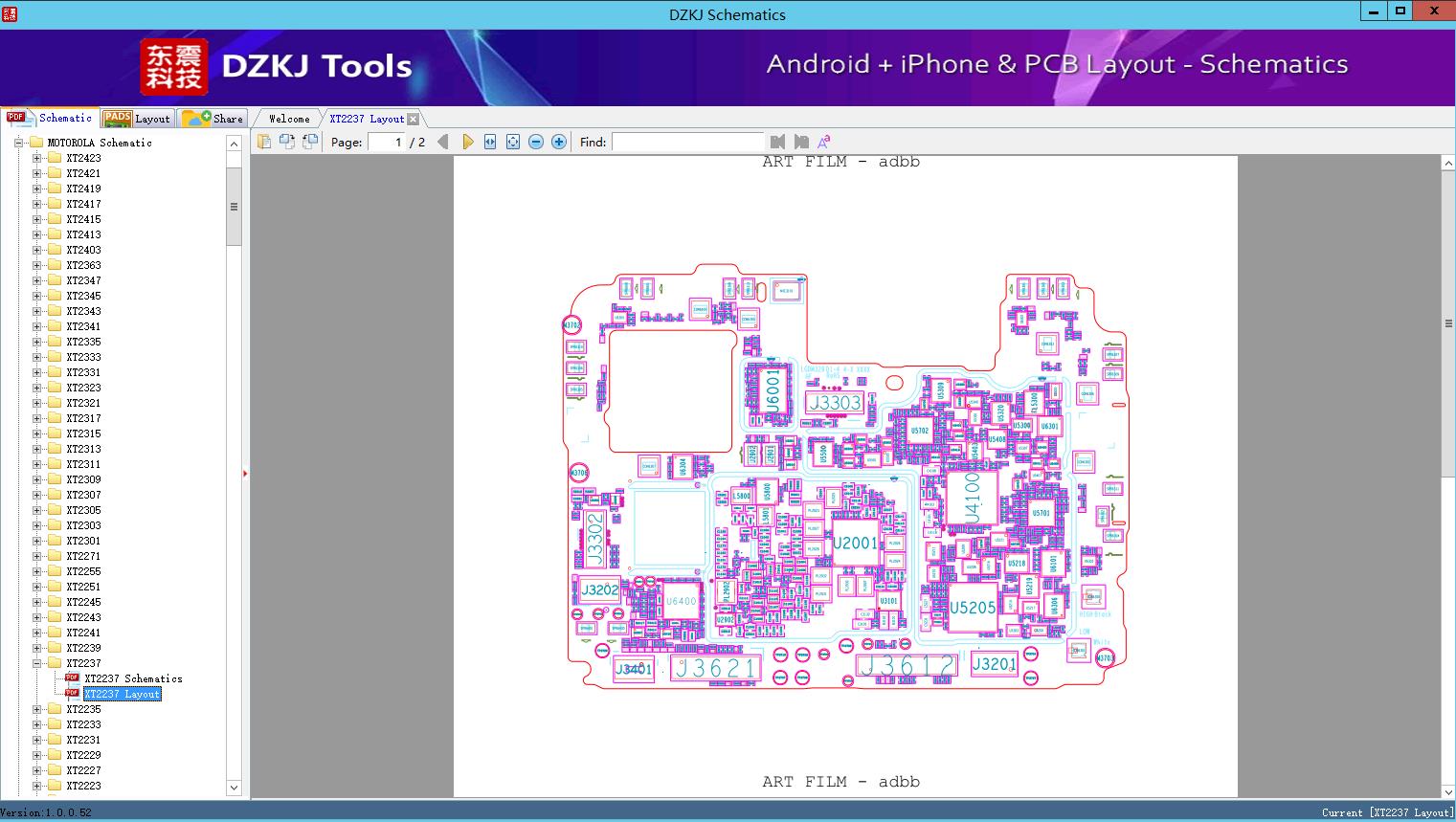Select the XT2255 tree item

pyautogui.click(x=83, y=571)
